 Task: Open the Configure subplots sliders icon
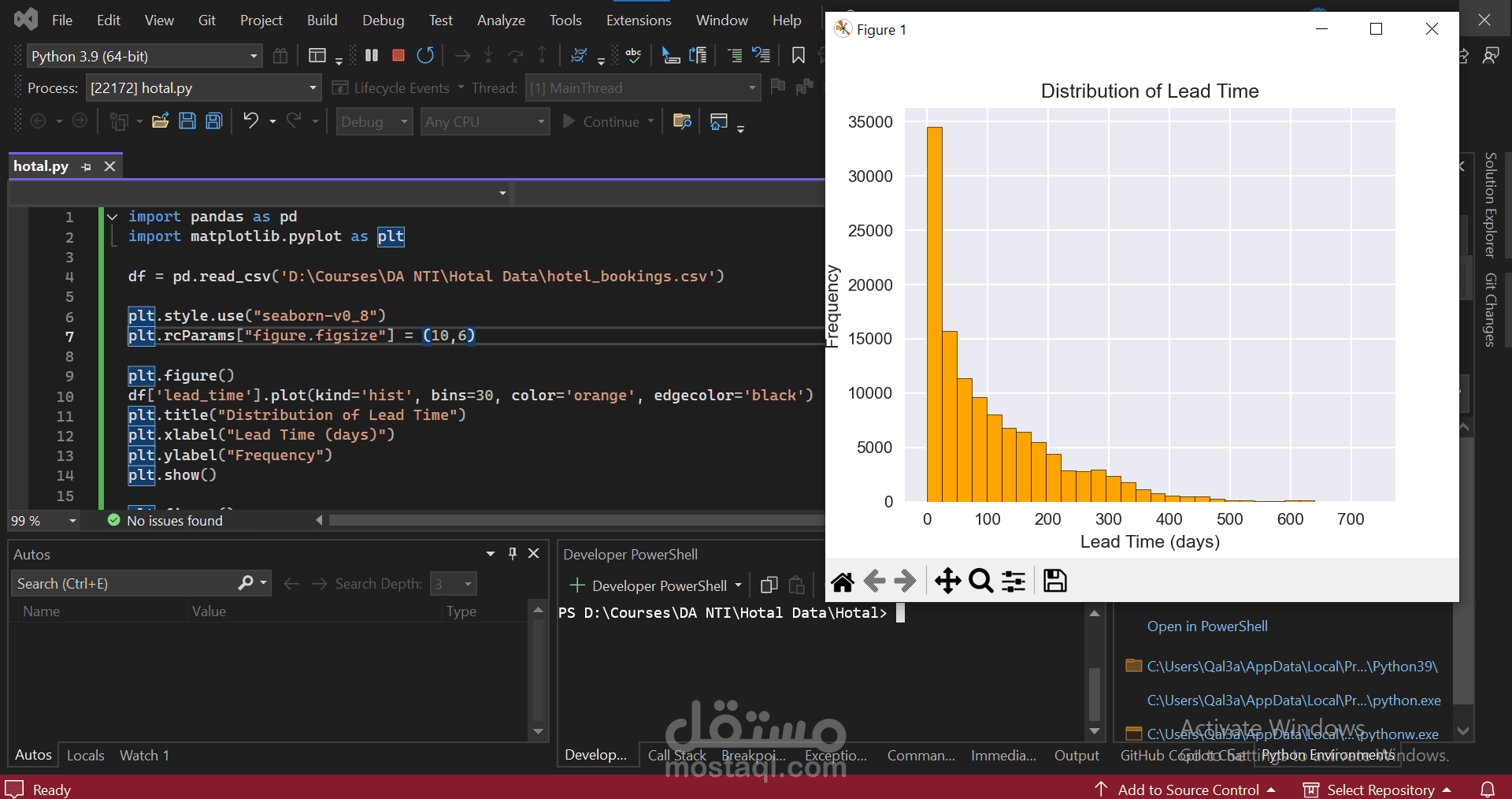pyautogui.click(x=1014, y=582)
